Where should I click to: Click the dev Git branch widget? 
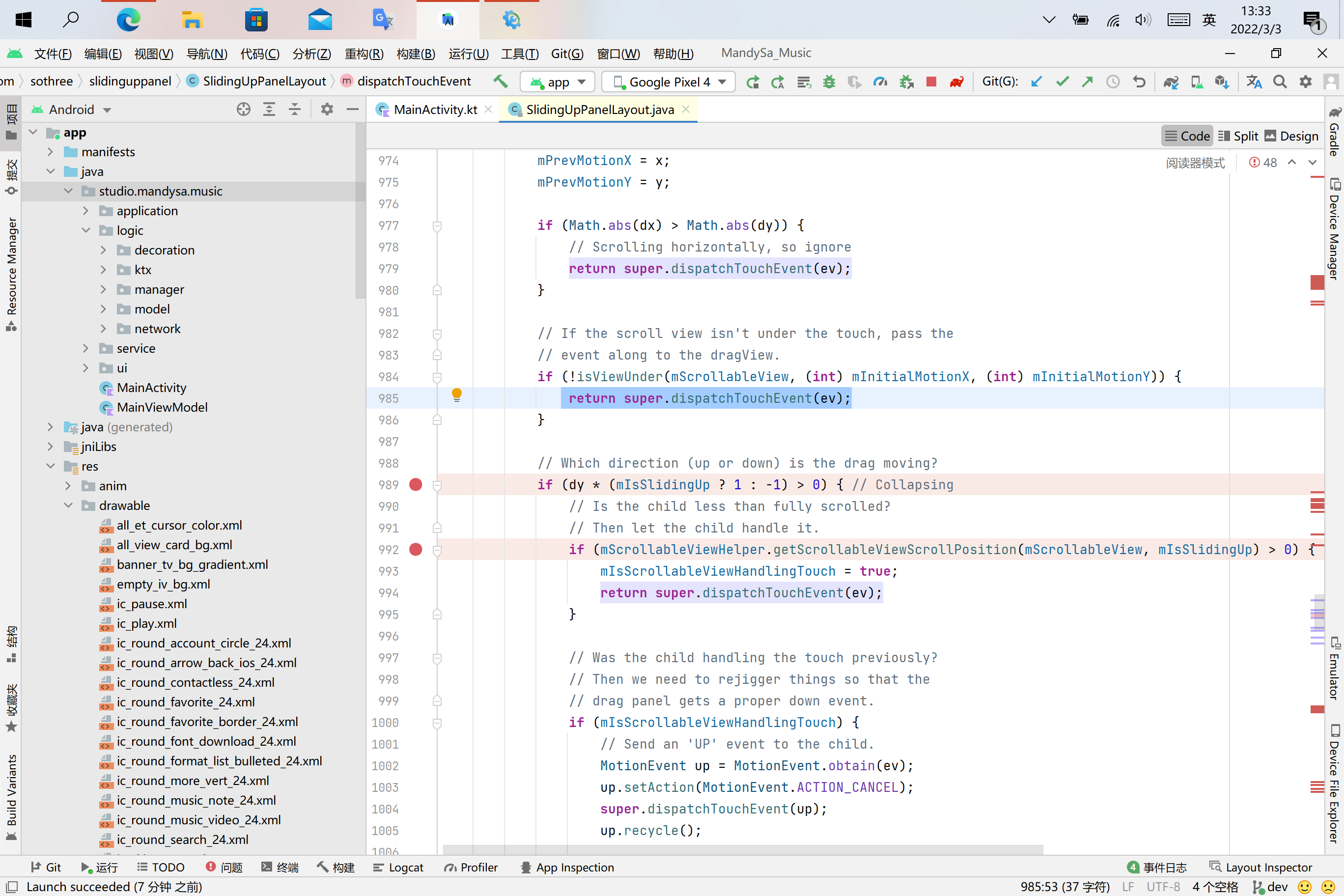tap(1270, 887)
